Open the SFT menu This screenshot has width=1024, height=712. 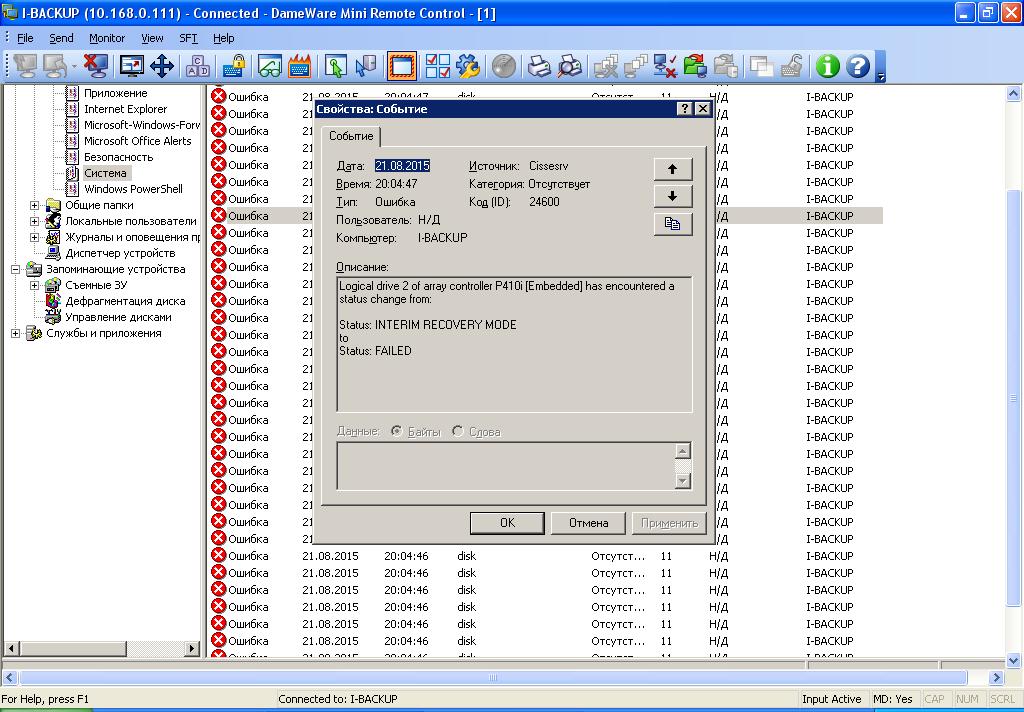click(x=188, y=38)
